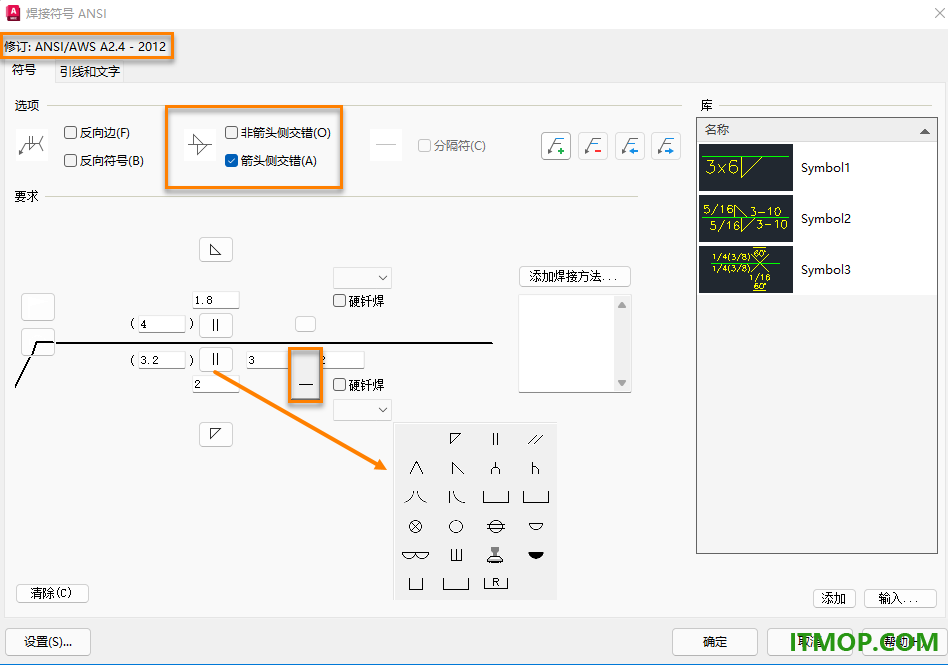Screen dimensions: 948x665
Task: Click the flip-side preview icon beside 反向边
Action: [31, 145]
